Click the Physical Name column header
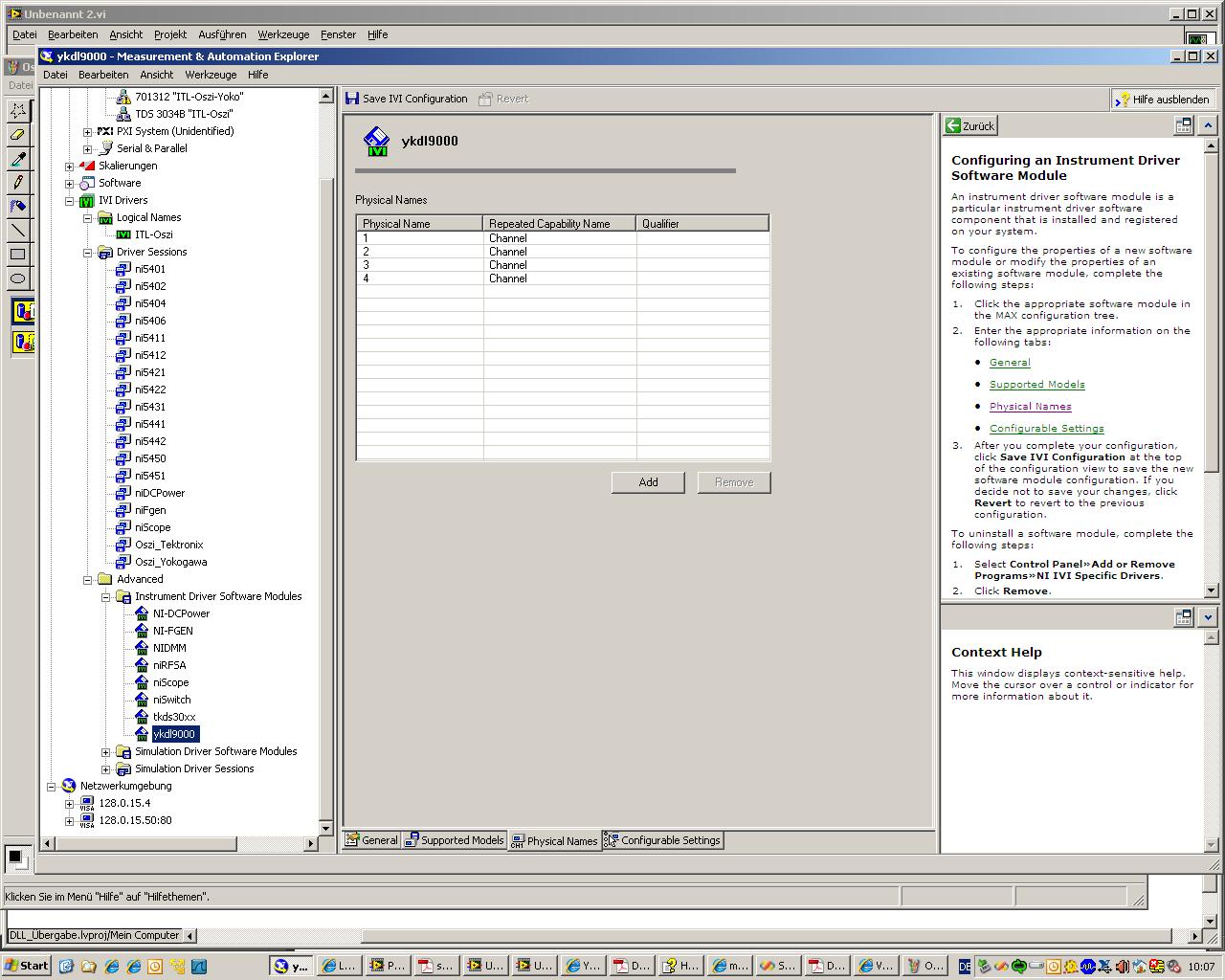The image size is (1225, 980). pyautogui.click(x=420, y=224)
